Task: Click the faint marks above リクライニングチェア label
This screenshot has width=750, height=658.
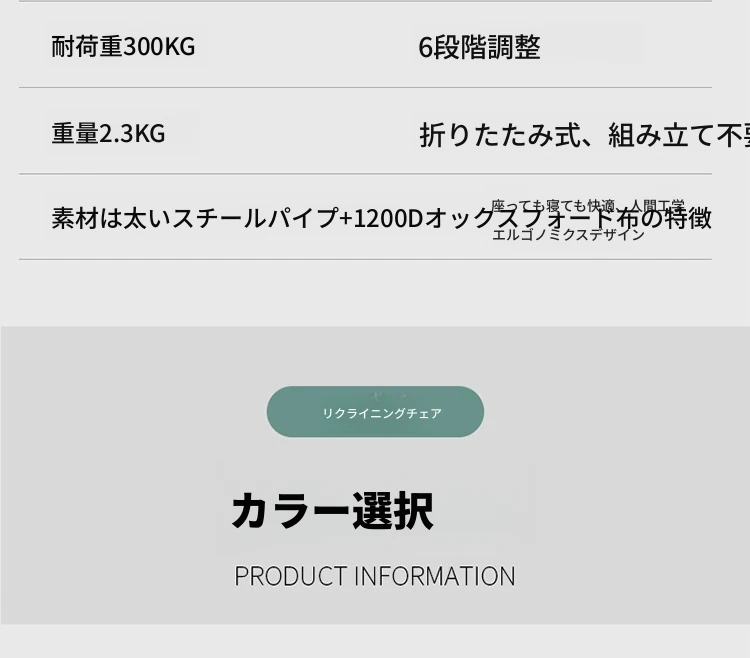Action: (391, 395)
